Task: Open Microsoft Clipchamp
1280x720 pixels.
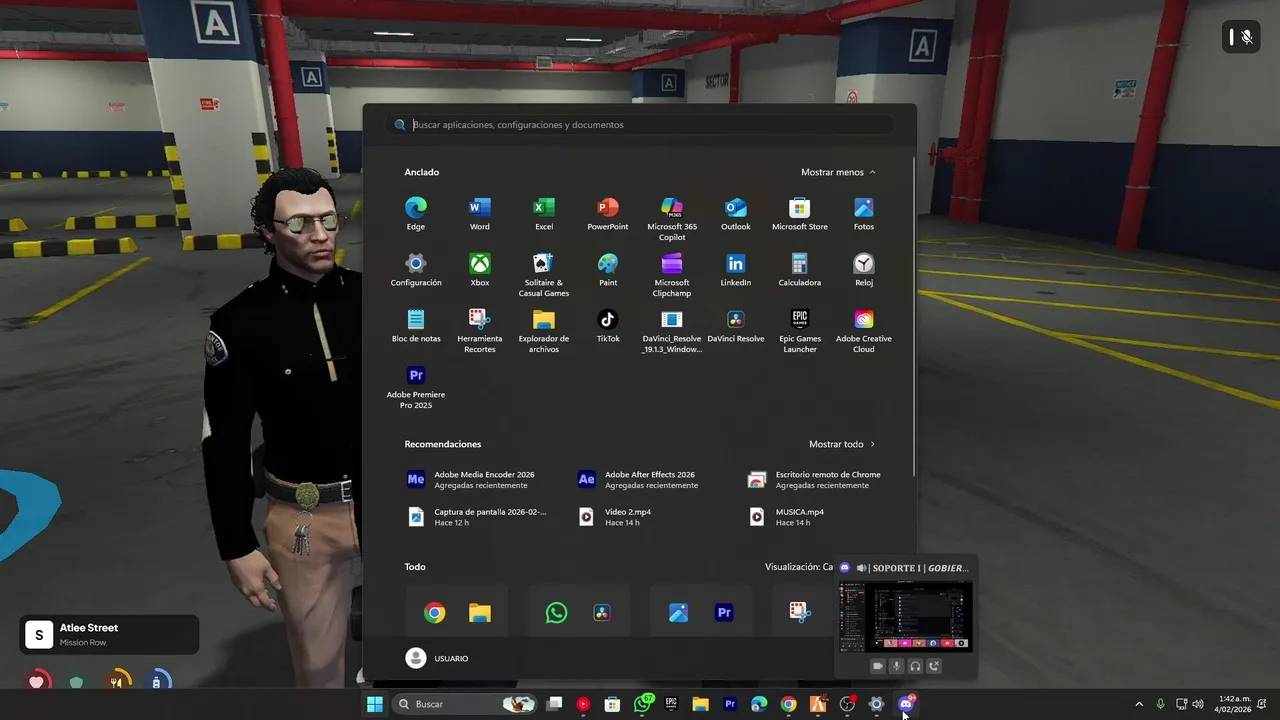Action: 672,274
